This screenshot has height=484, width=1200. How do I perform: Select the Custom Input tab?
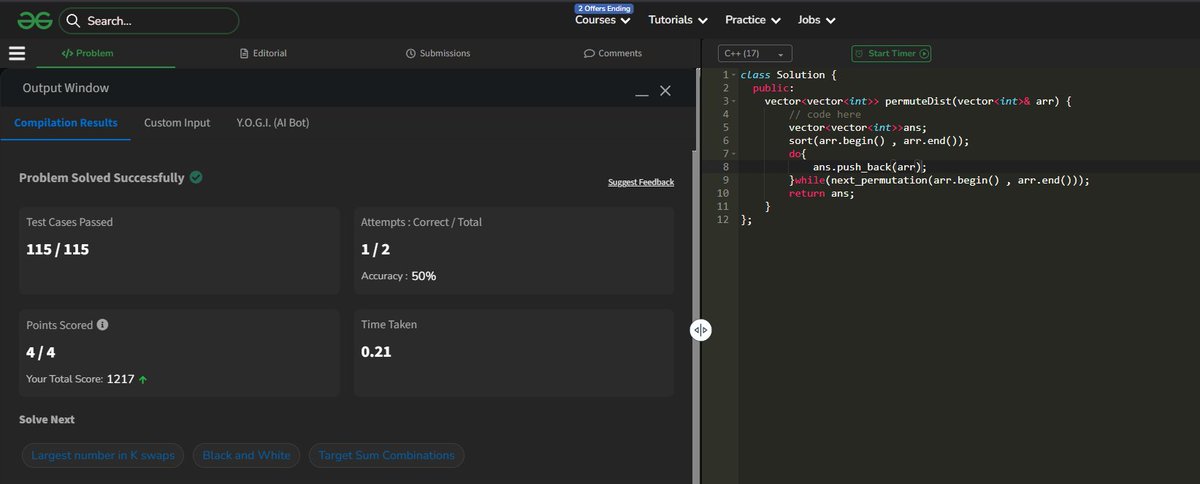[x=177, y=123]
